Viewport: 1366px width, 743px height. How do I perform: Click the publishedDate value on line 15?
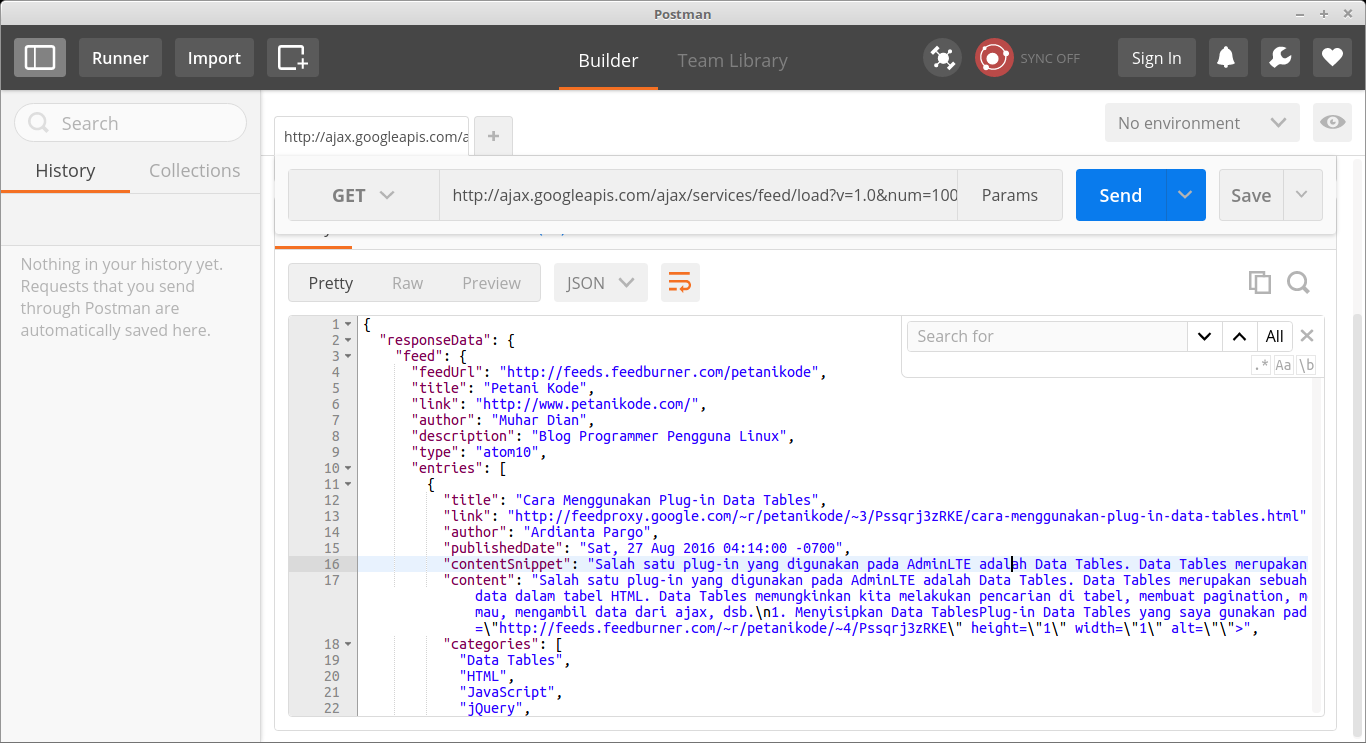(x=705, y=548)
